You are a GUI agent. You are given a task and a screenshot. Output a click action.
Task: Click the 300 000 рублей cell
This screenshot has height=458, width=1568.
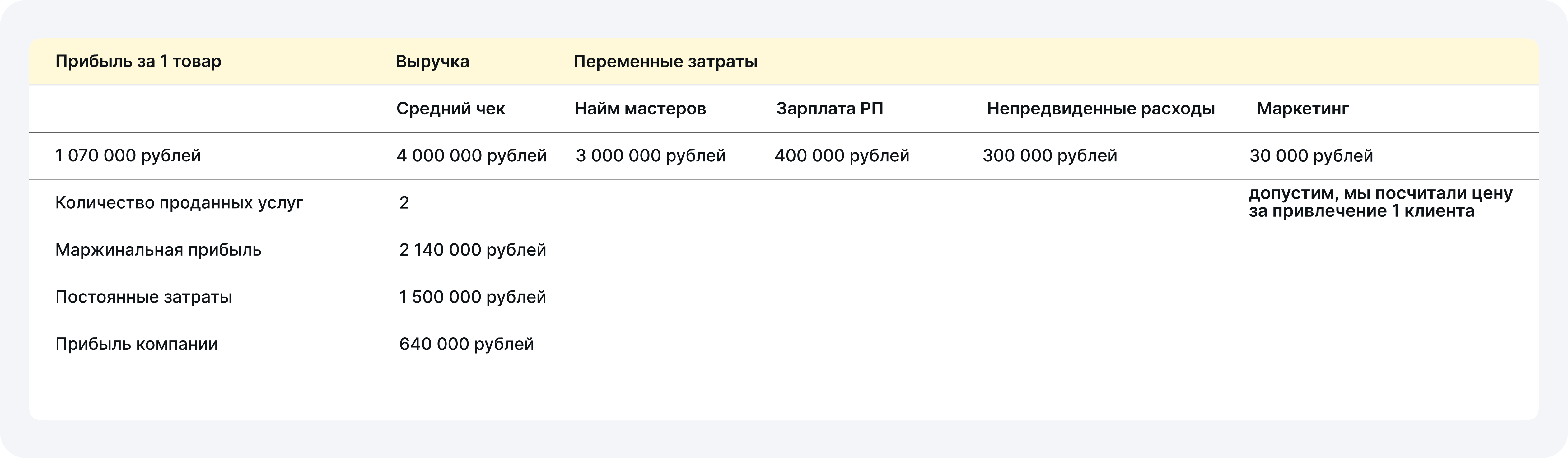click(x=1049, y=156)
